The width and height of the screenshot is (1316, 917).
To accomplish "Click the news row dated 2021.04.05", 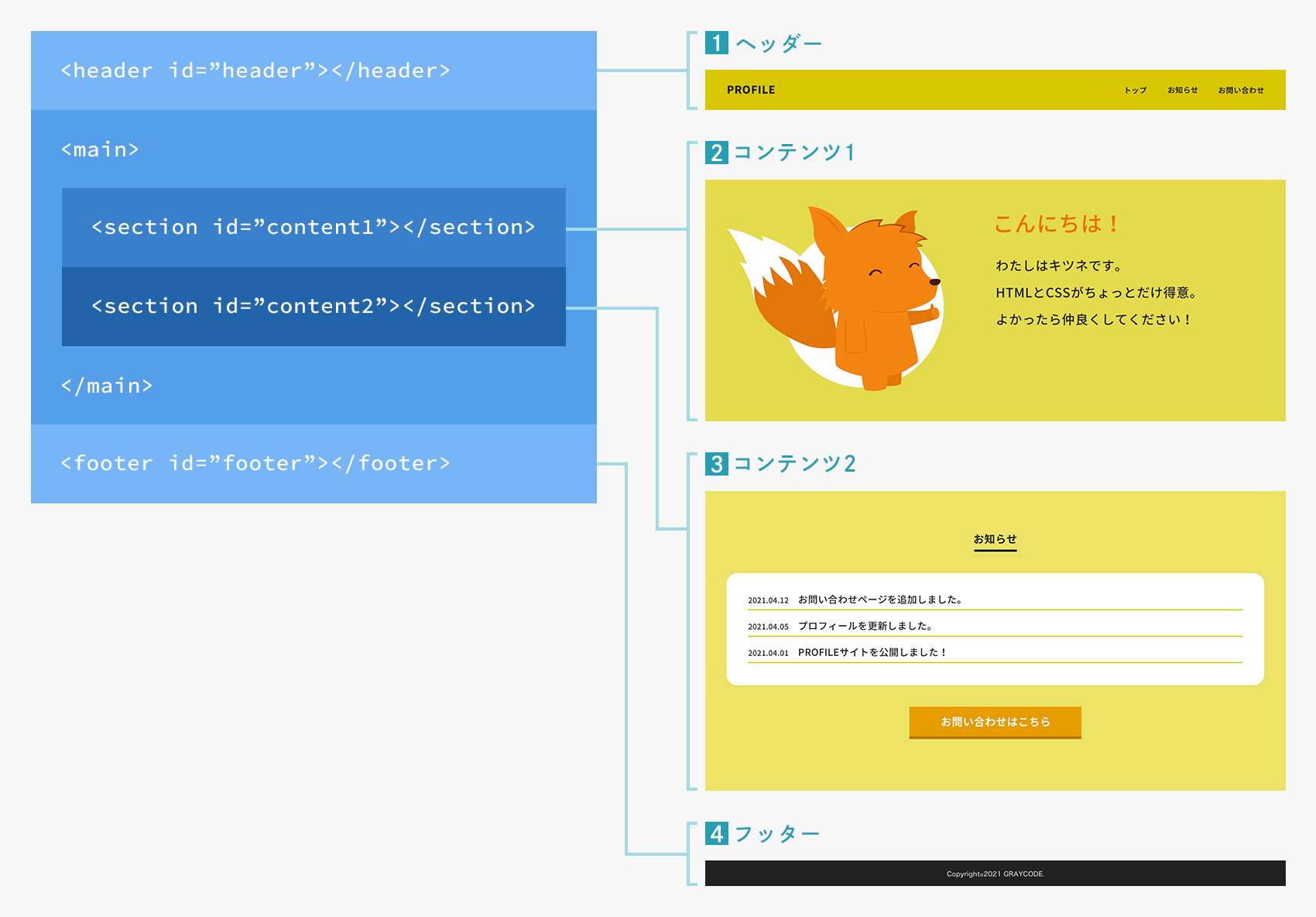I will point(995,626).
